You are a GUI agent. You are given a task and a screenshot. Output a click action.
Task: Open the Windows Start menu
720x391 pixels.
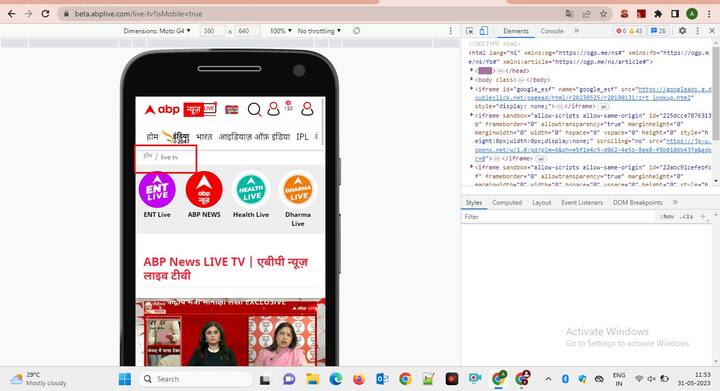click(x=124, y=379)
